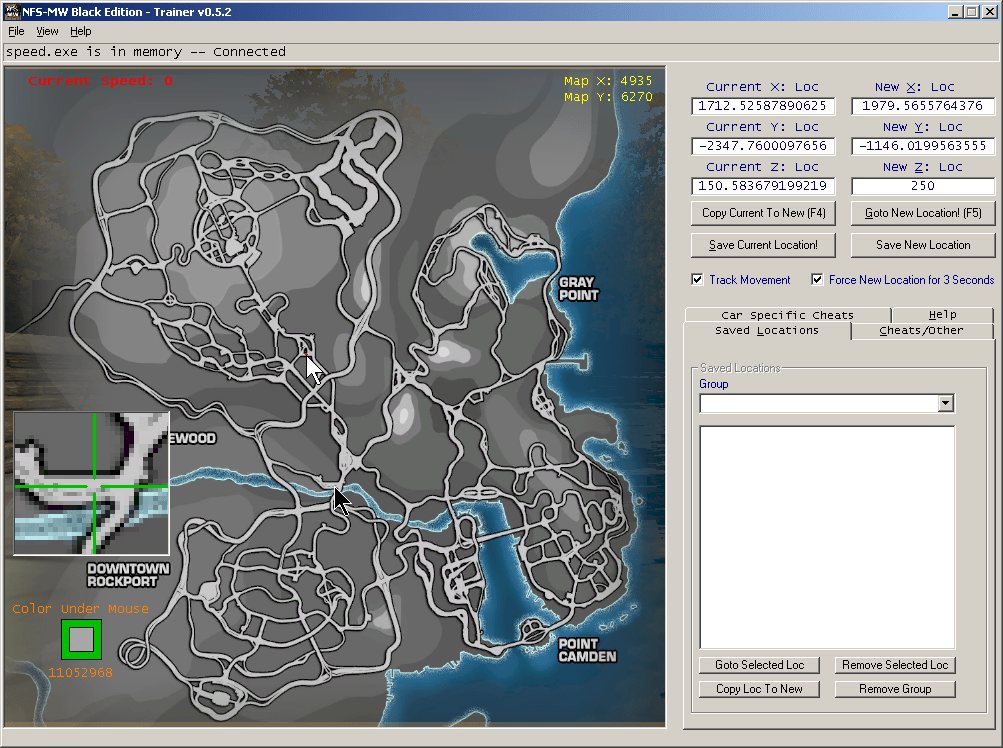Select the New Z coordinate input field
1003x748 pixels.
click(x=922, y=185)
